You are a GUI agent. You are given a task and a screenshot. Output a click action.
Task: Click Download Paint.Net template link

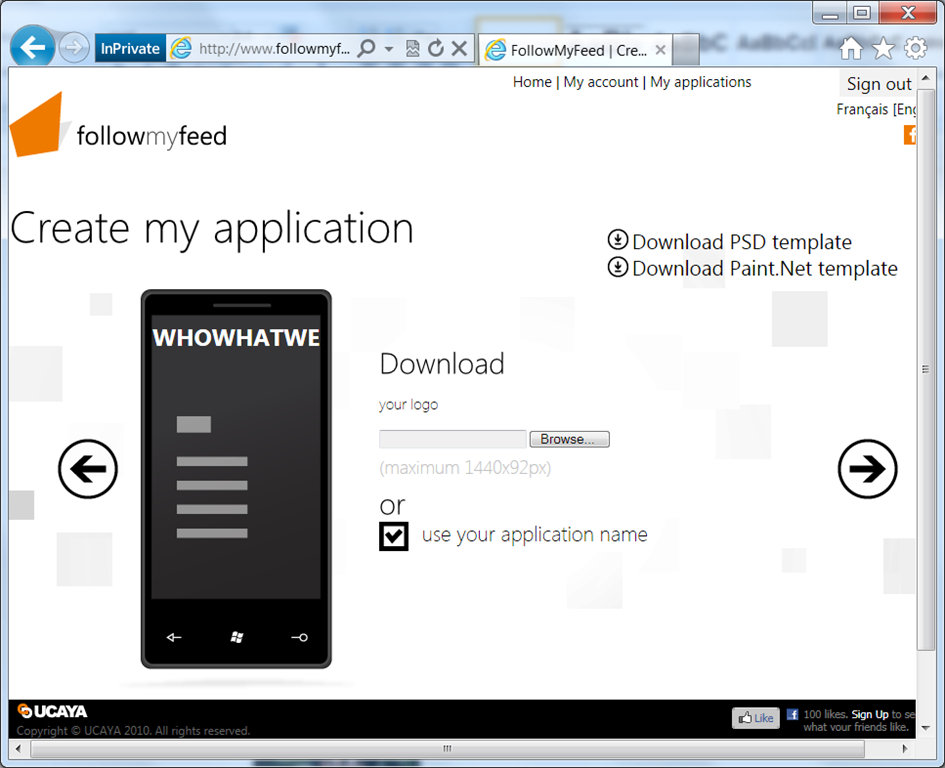(x=764, y=268)
